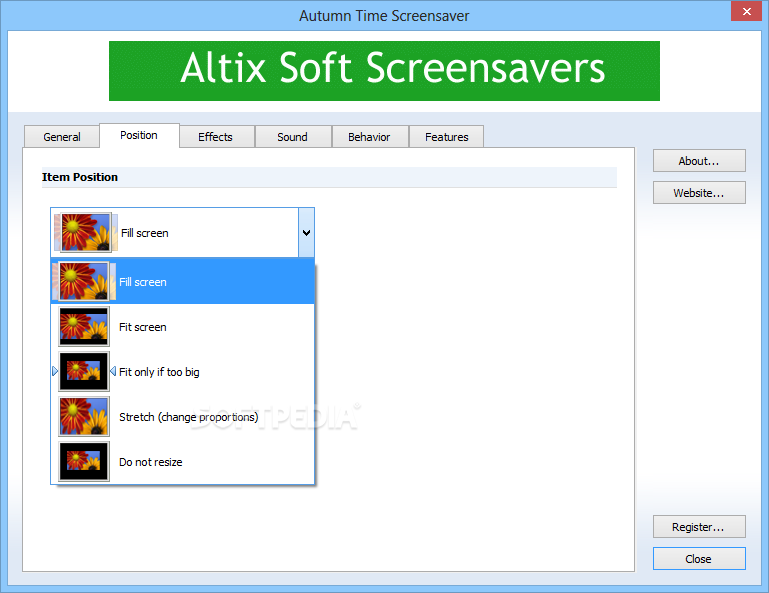Viewport: 769px width, 593px height.
Task: Choose the highlighted Fill screen list option
Action: [x=182, y=282]
